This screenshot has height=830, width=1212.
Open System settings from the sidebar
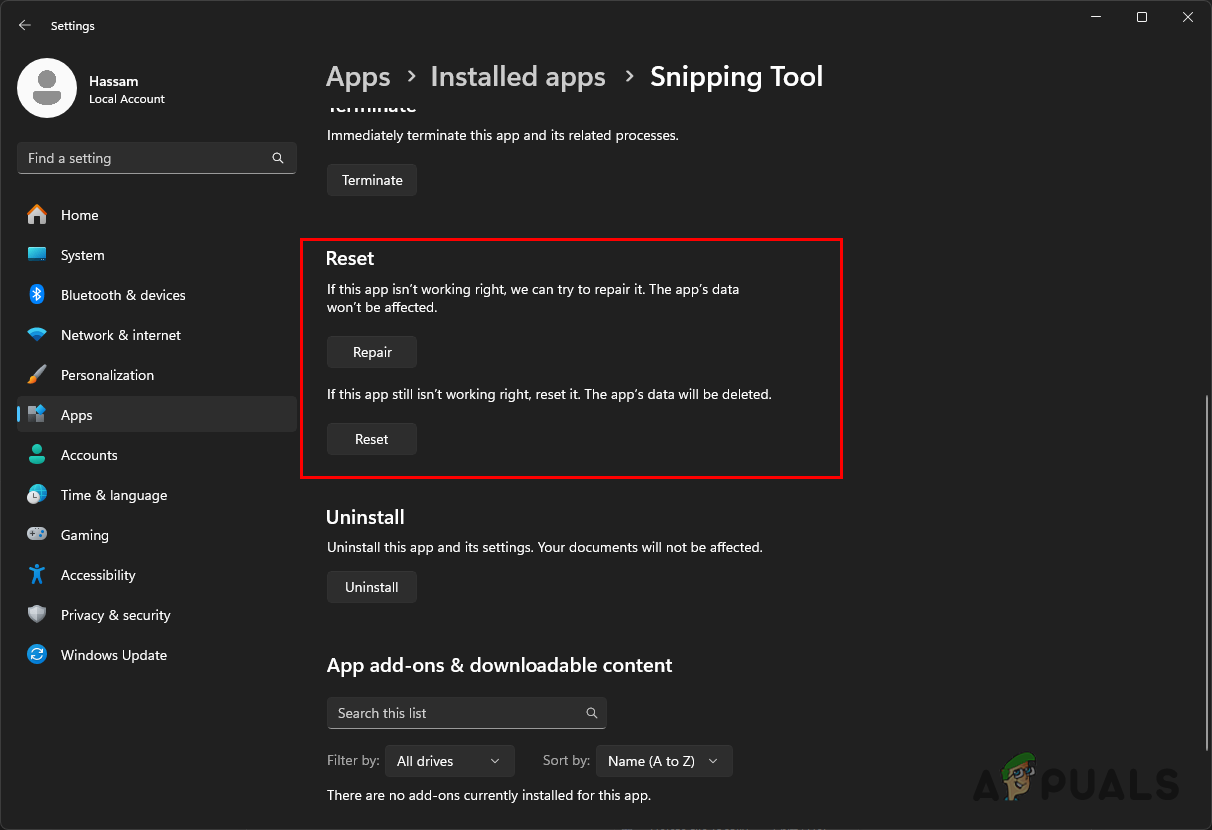pos(82,255)
